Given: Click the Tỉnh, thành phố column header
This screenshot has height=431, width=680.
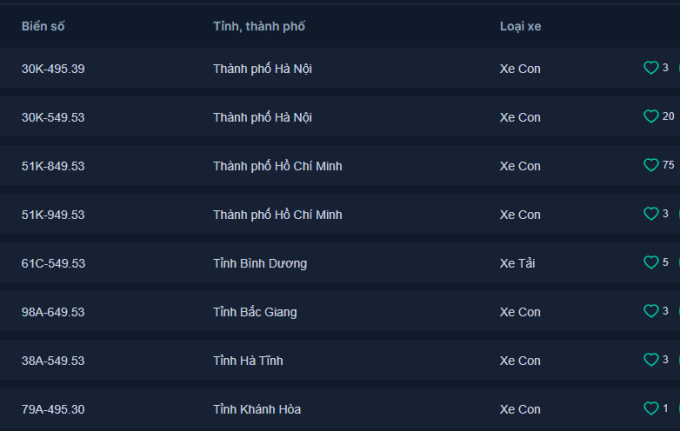Looking at the screenshot, I should (x=259, y=26).
